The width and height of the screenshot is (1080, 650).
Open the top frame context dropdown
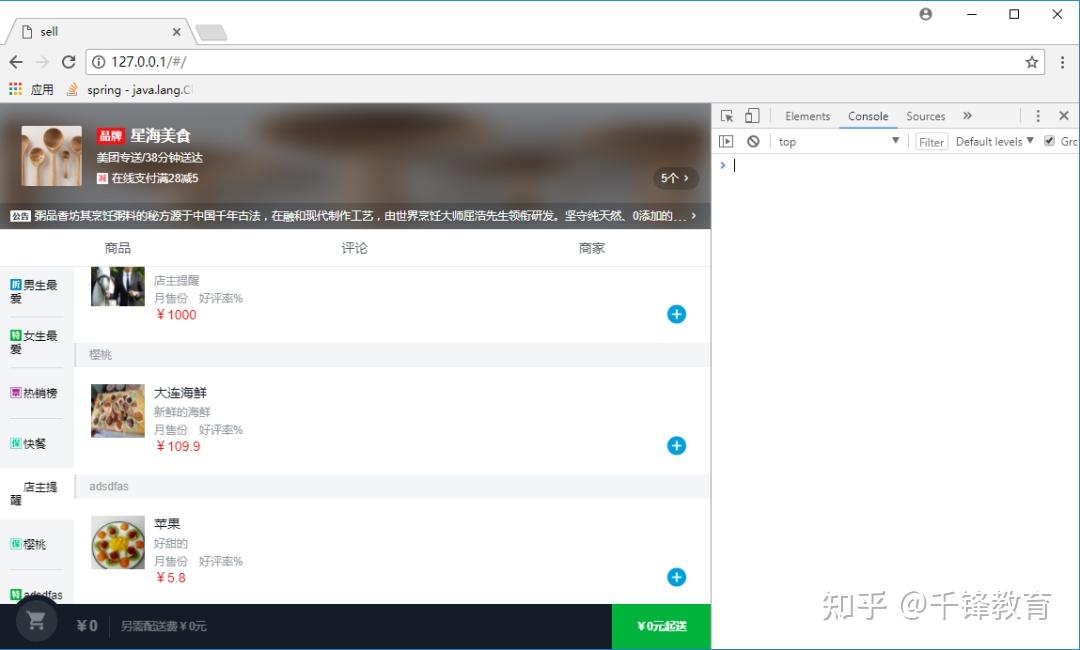(838, 141)
